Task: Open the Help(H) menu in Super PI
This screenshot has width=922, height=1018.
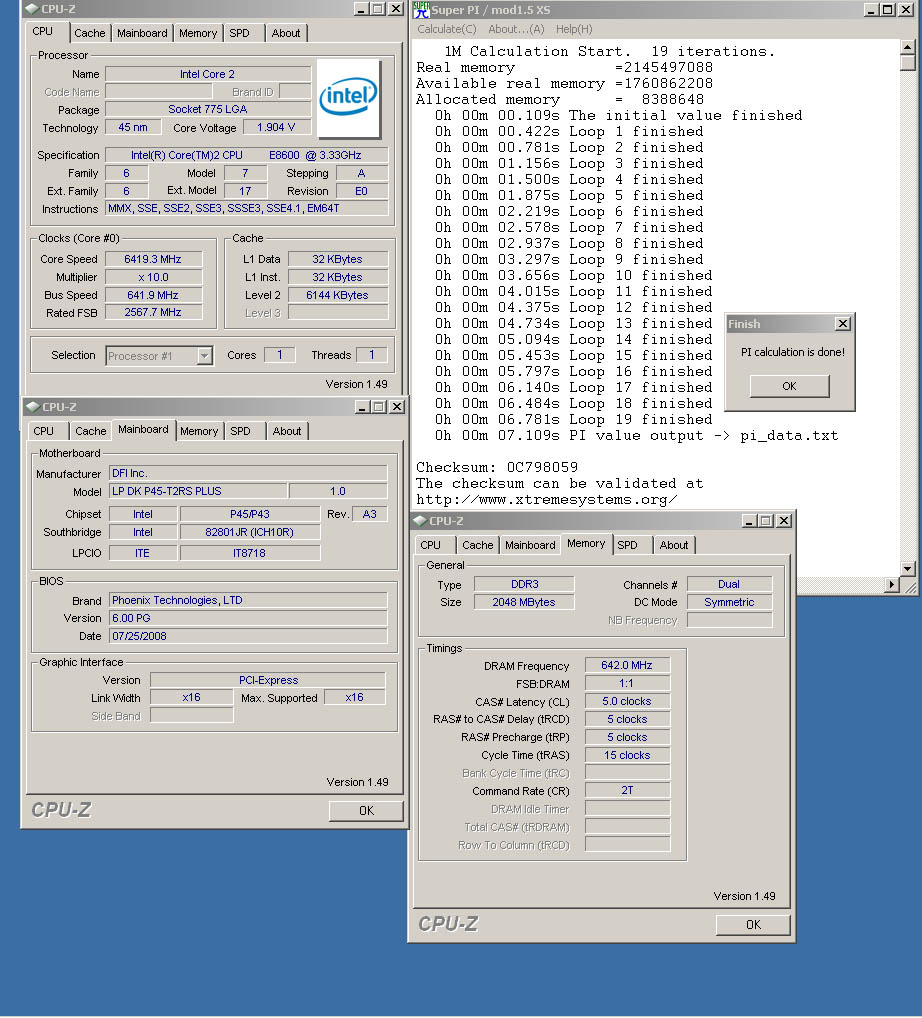Action: [574, 29]
